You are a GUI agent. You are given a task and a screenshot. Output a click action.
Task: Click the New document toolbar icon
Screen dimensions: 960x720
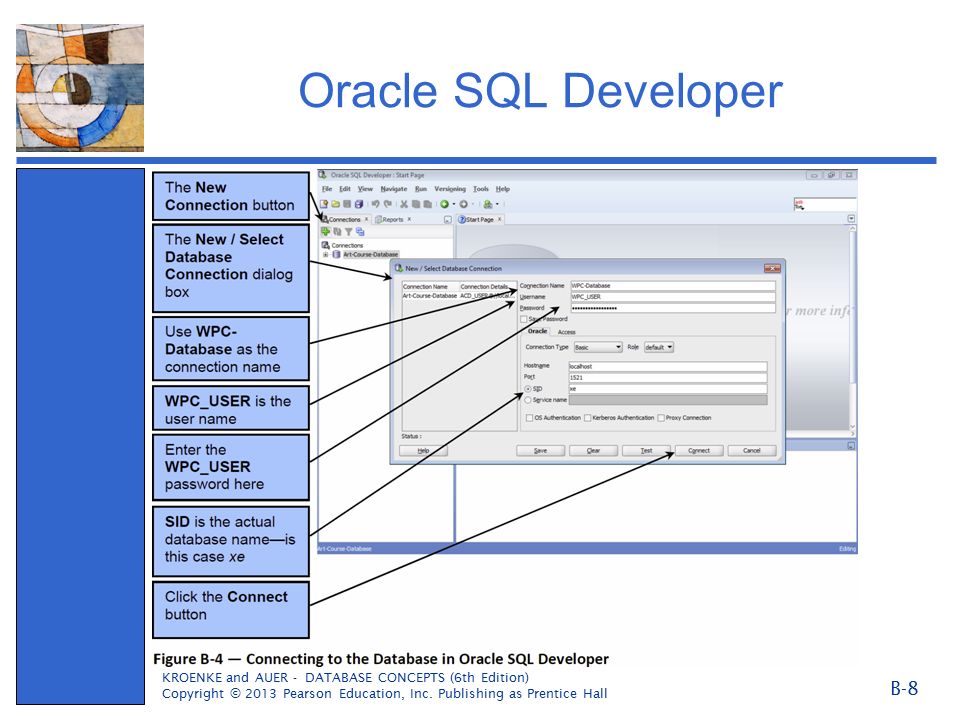point(324,204)
